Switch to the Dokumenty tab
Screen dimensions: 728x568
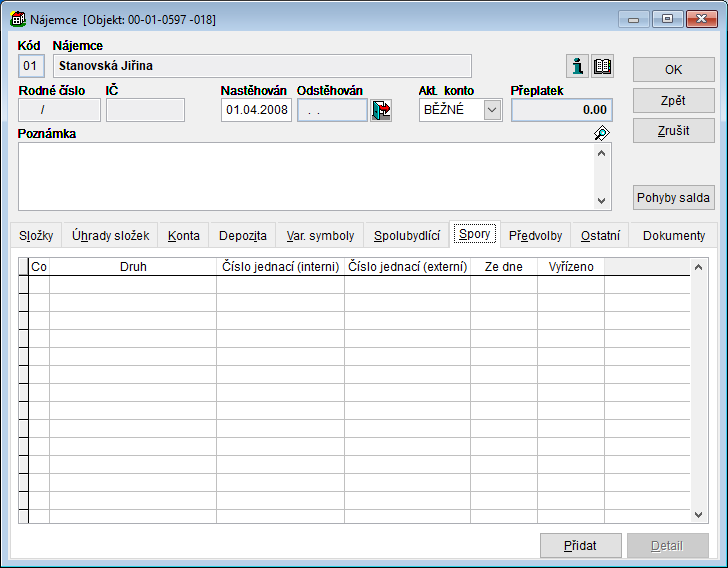point(673,236)
